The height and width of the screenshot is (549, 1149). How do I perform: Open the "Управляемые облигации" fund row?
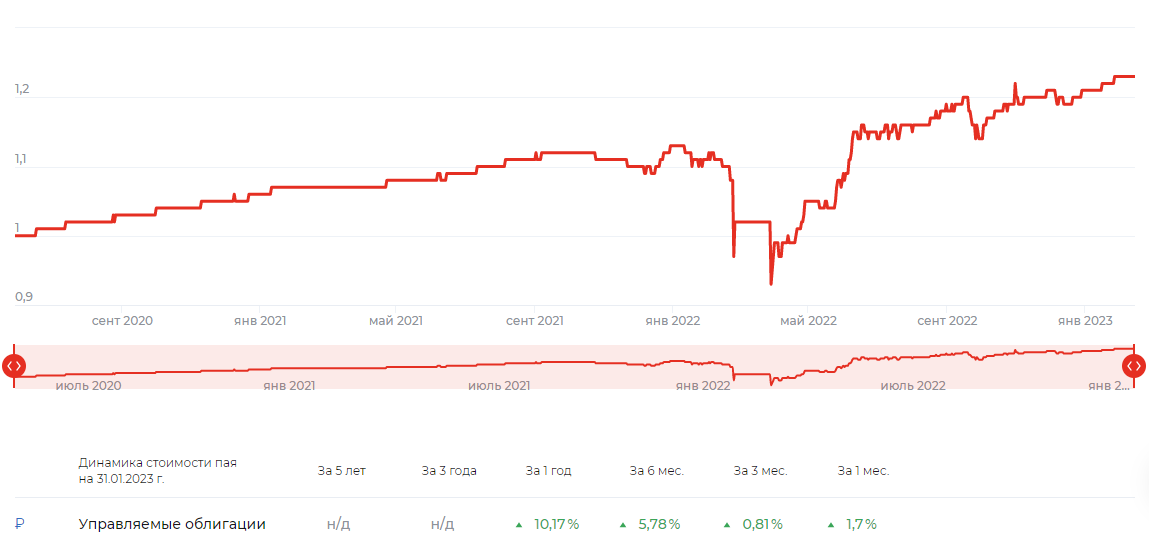point(172,524)
